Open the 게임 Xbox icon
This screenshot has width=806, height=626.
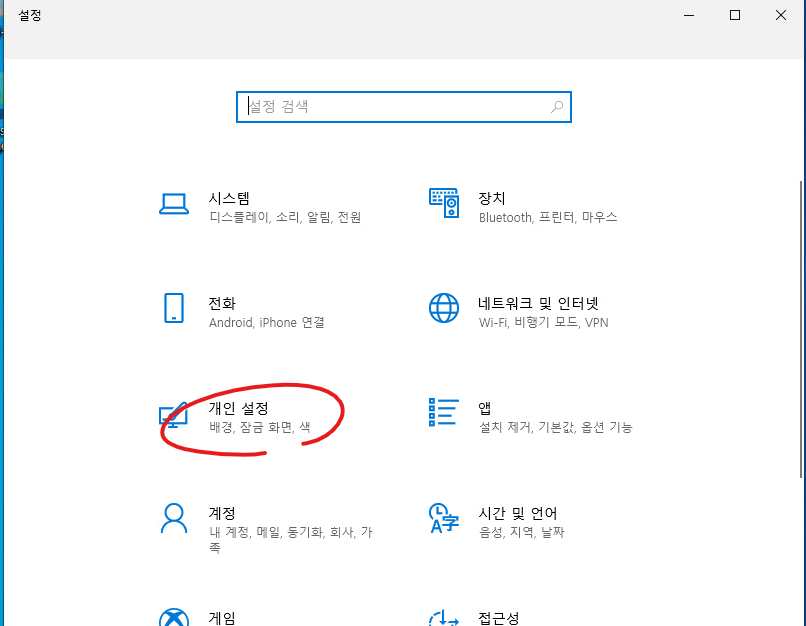[174, 617]
